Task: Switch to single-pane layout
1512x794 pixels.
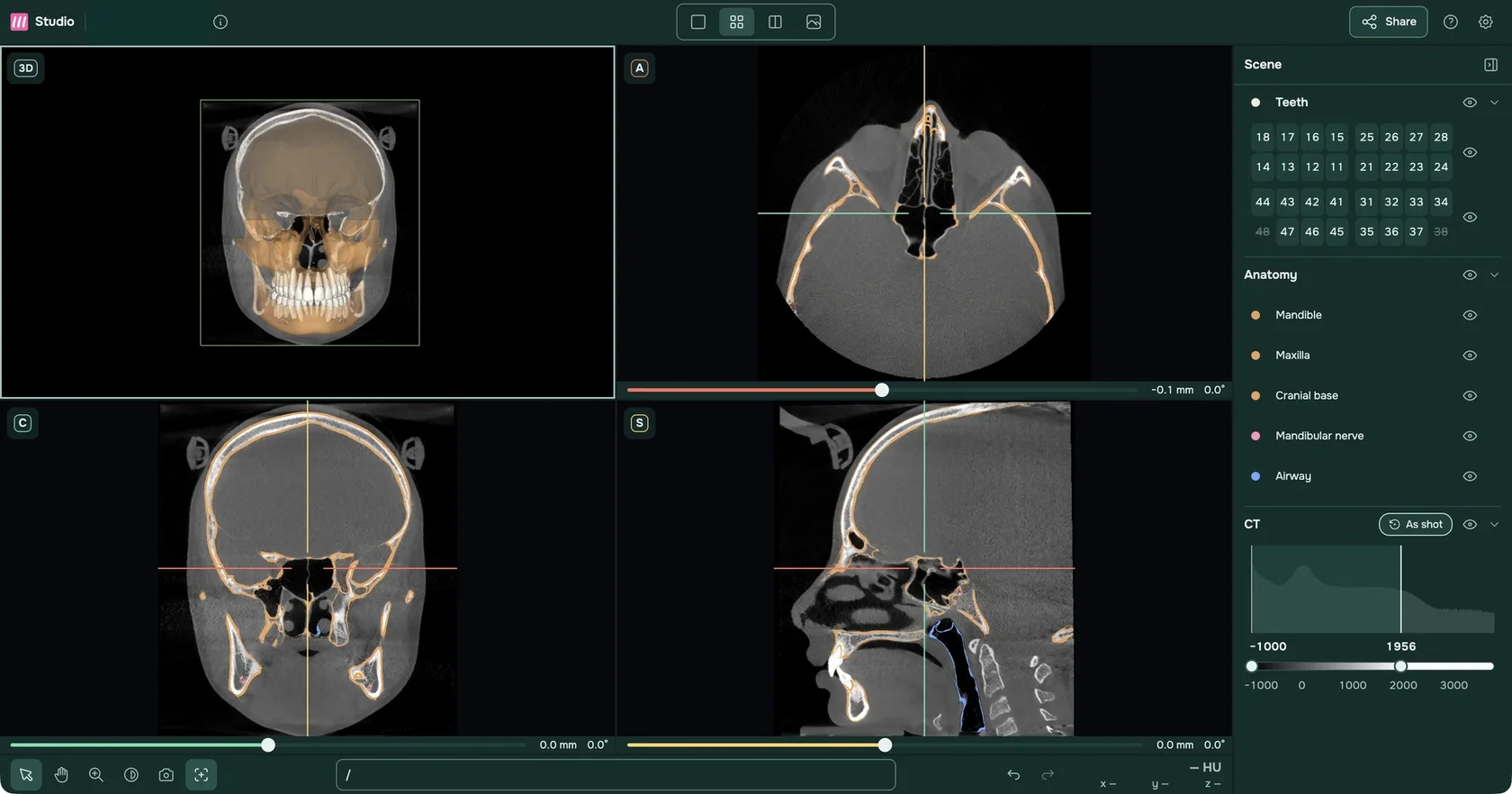Action: pyautogui.click(x=697, y=22)
